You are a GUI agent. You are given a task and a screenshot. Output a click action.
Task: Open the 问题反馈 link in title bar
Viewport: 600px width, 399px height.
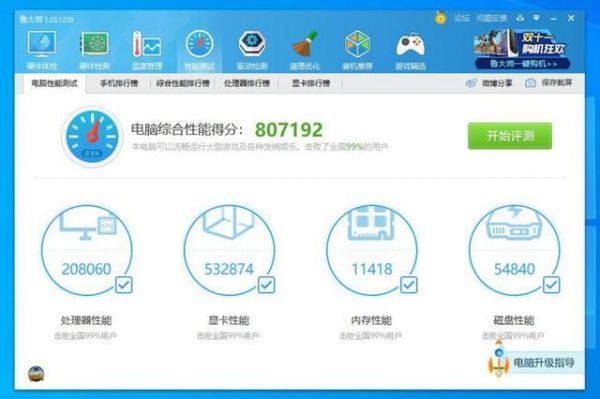[x=492, y=18]
